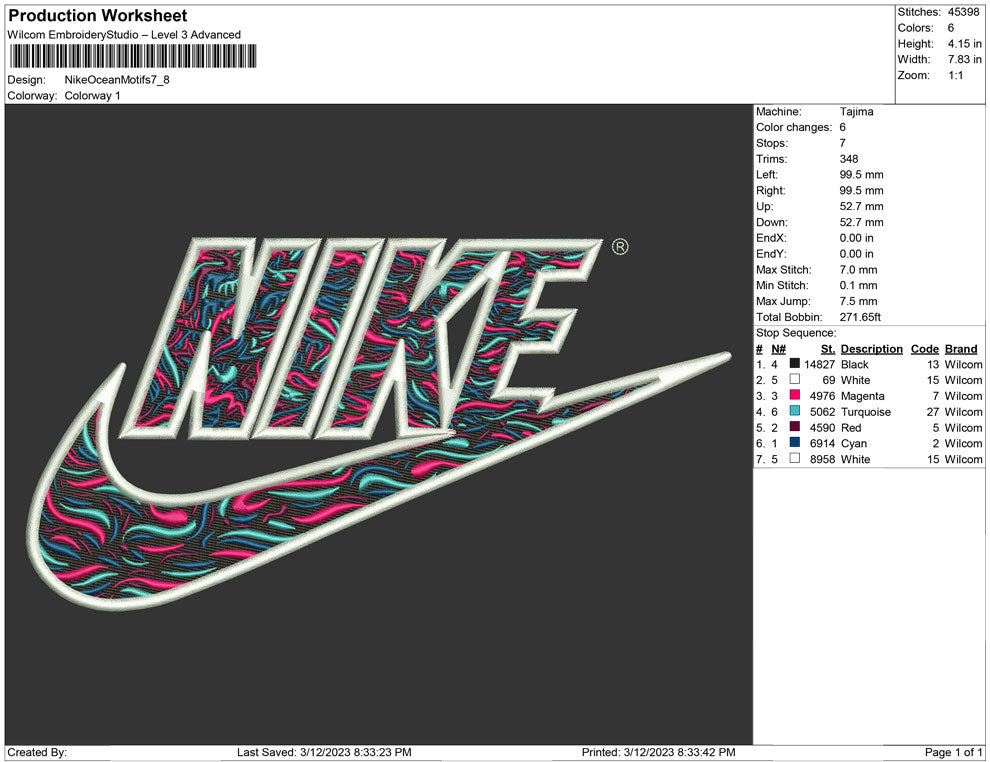
Task: Click the Stitches value '45398'
Action: (x=963, y=12)
